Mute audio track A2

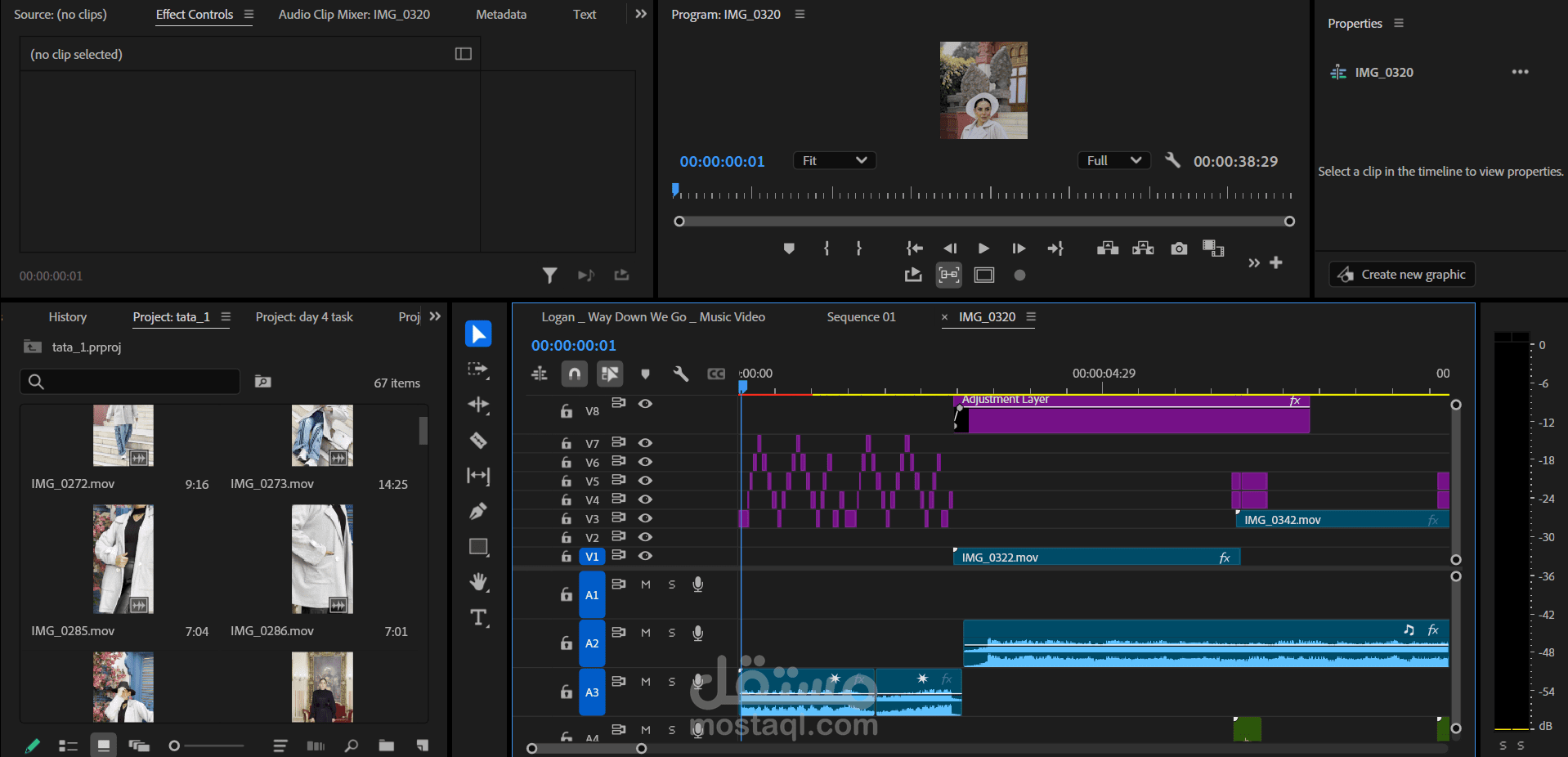[646, 633]
